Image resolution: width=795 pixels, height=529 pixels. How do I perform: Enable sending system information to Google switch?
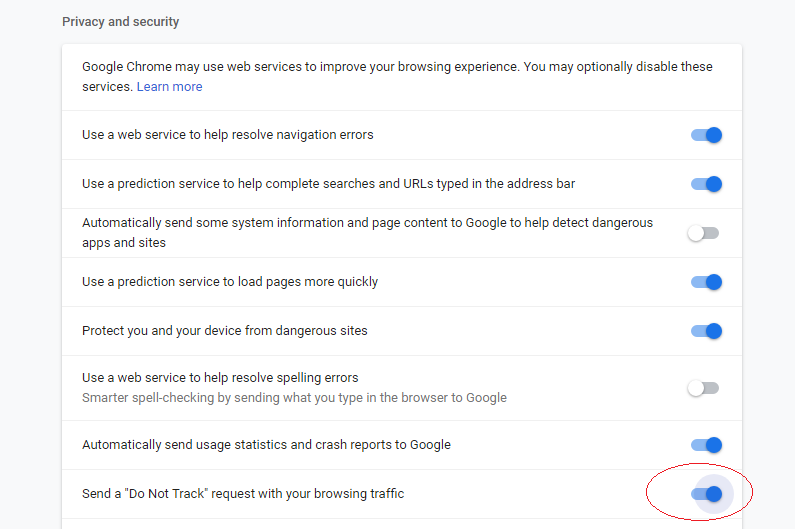click(x=703, y=233)
